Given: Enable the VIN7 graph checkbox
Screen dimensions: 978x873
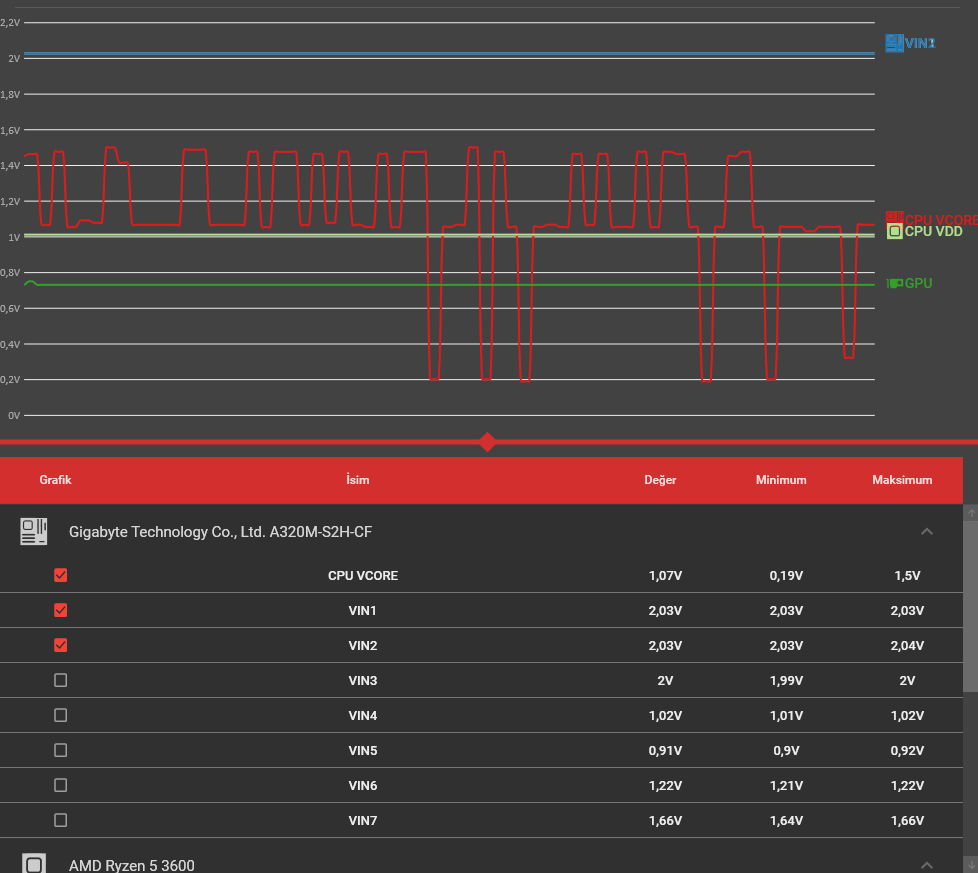Looking at the screenshot, I should (61, 819).
